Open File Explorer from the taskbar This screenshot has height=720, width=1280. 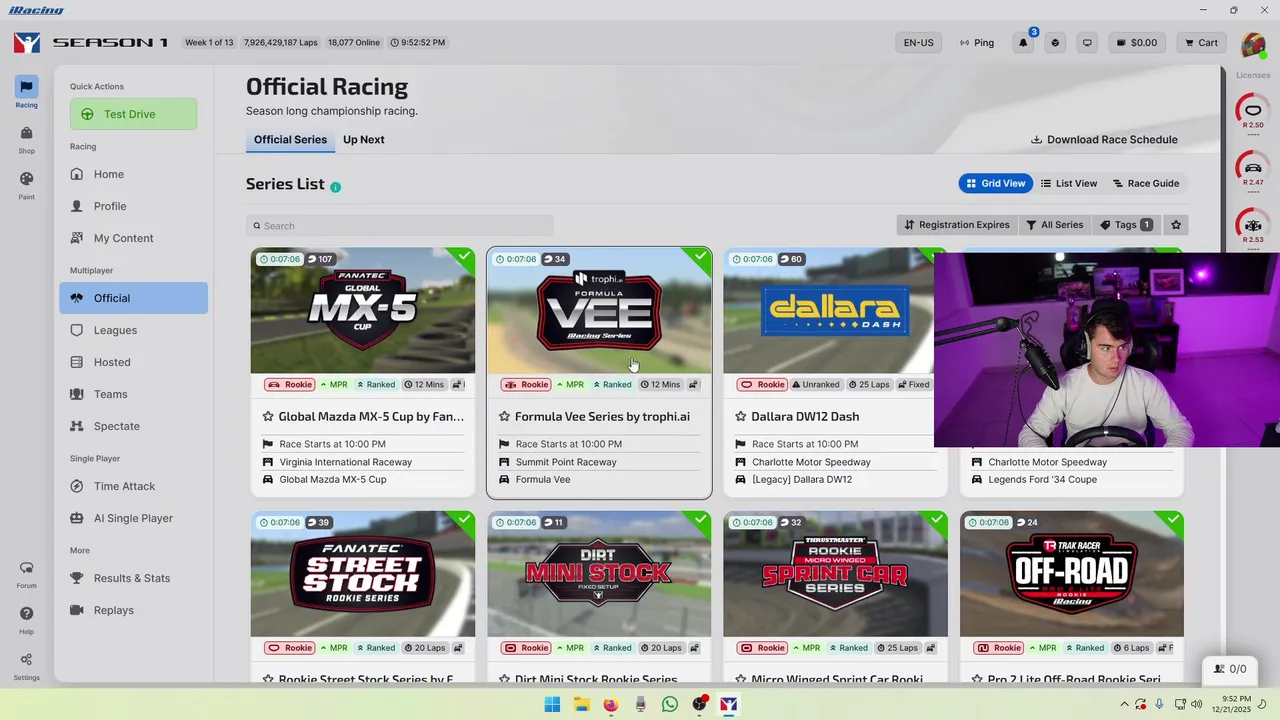coord(581,704)
